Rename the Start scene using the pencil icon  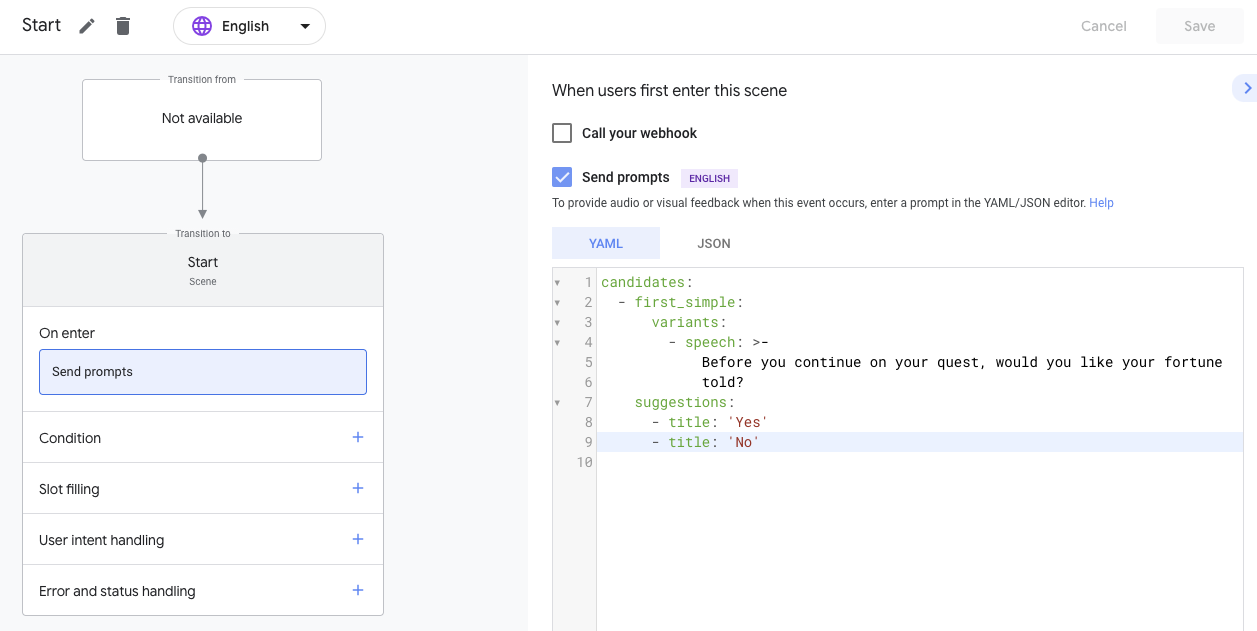[86, 25]
